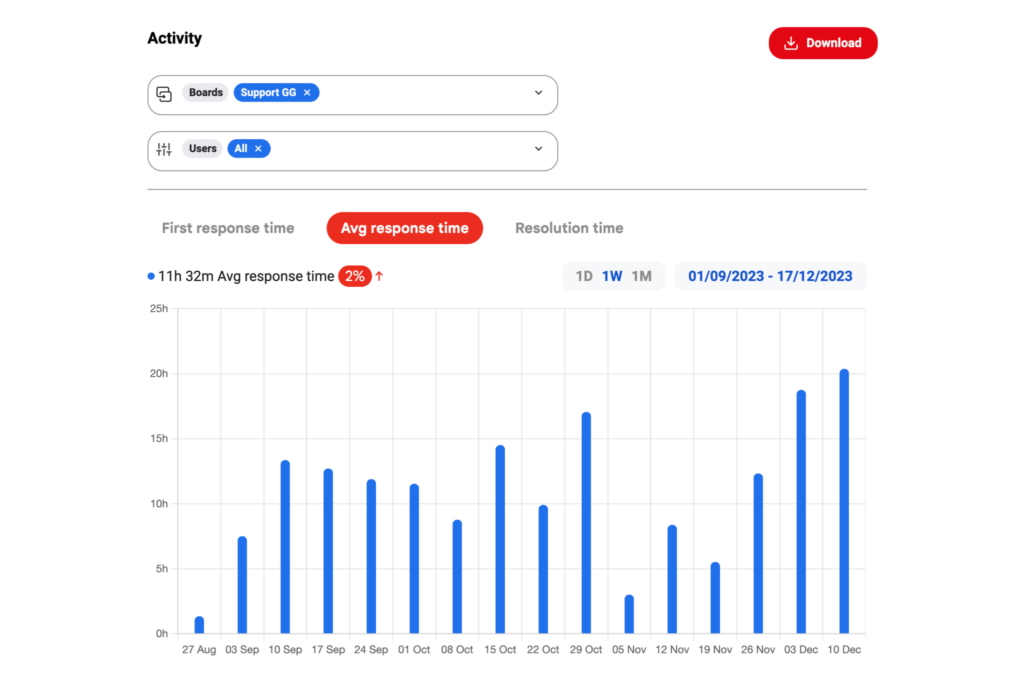
Task: Click the sliders filter icon beside Users
Action: click(164, 150)
